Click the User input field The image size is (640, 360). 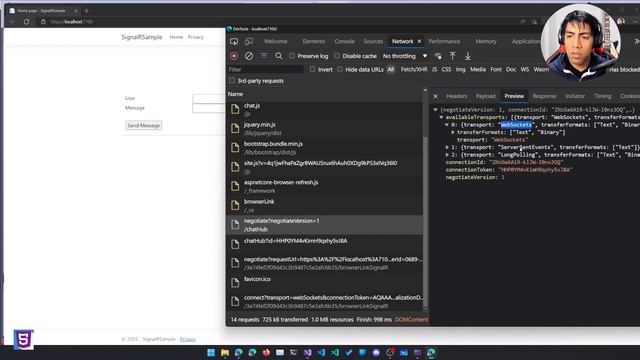pyautogui.click(x=209, y=98)
